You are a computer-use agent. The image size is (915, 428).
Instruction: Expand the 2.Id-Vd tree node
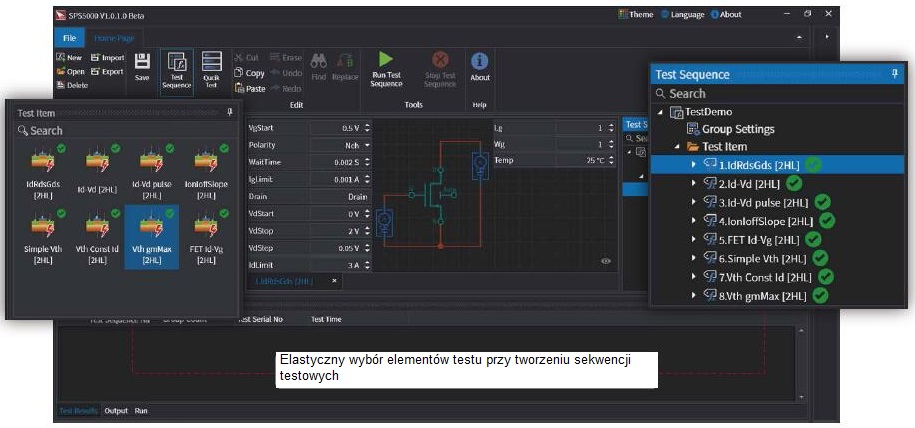tap(694, 184)
